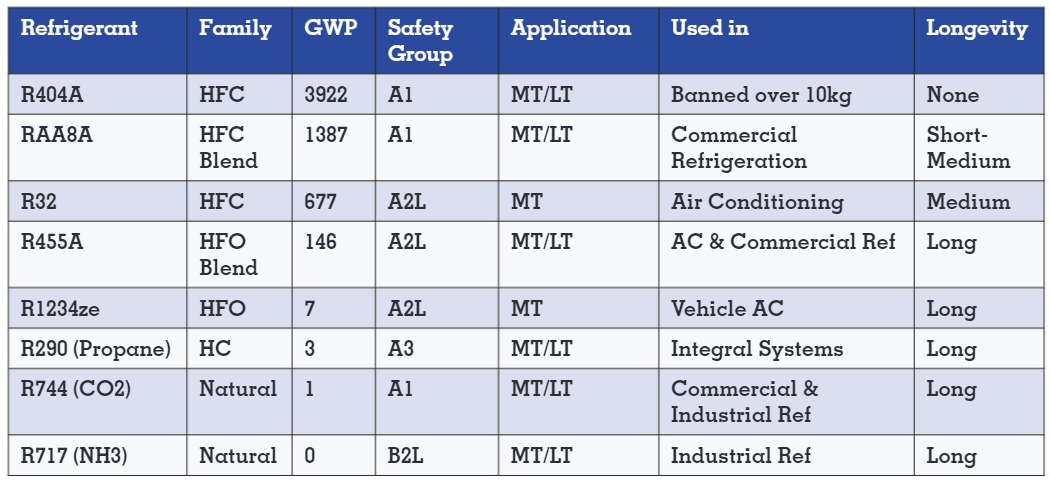
Task: Select the R404A refrigerant cell
Action: [50, 95]
